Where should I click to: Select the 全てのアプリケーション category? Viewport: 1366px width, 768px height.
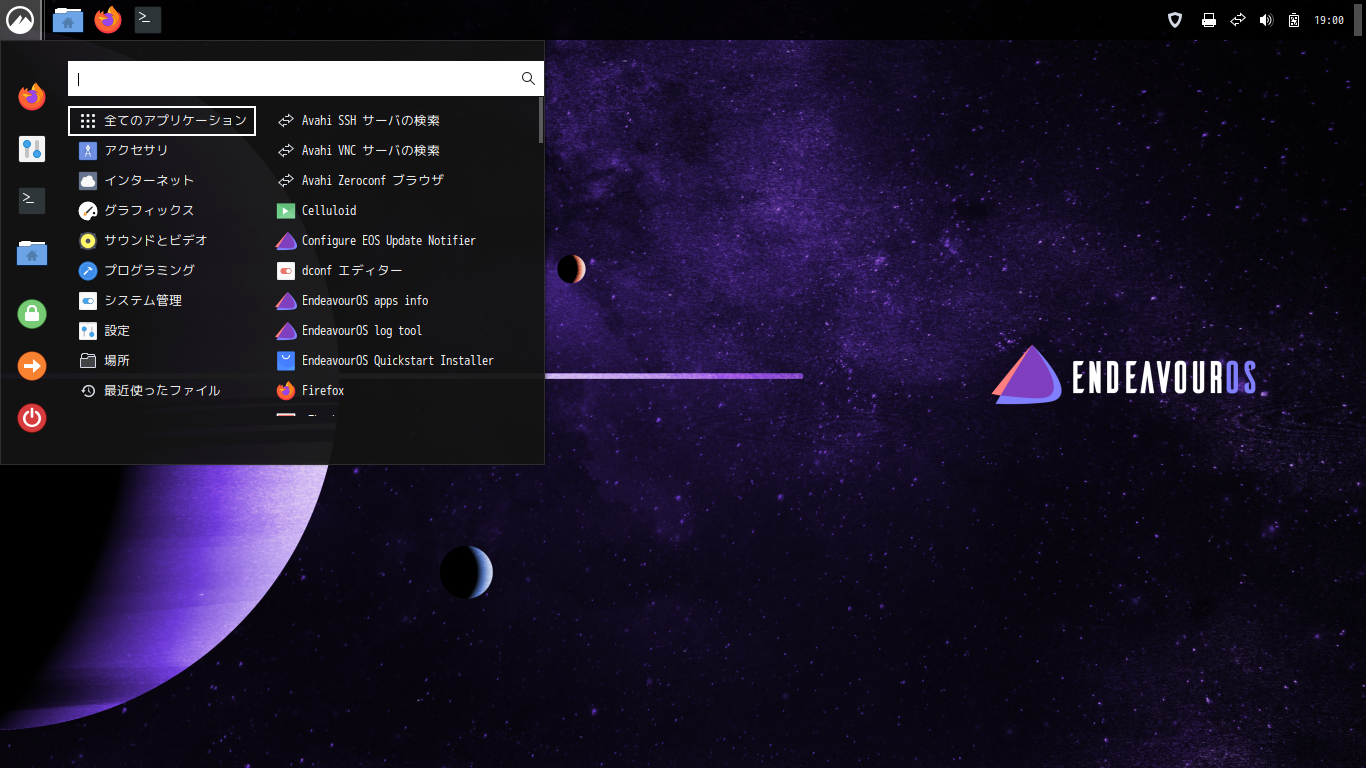pos(162,121)
